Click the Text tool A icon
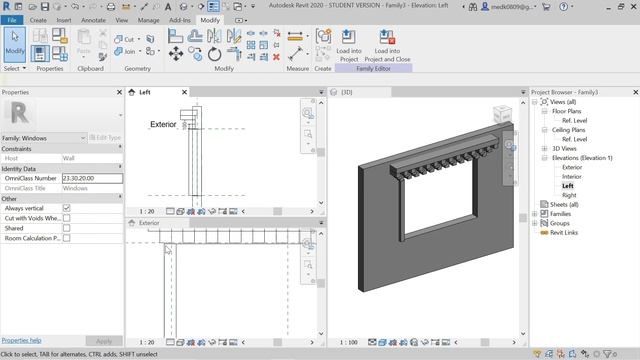Viewport: 640px width, 360px height. click(x=168, y=7)
